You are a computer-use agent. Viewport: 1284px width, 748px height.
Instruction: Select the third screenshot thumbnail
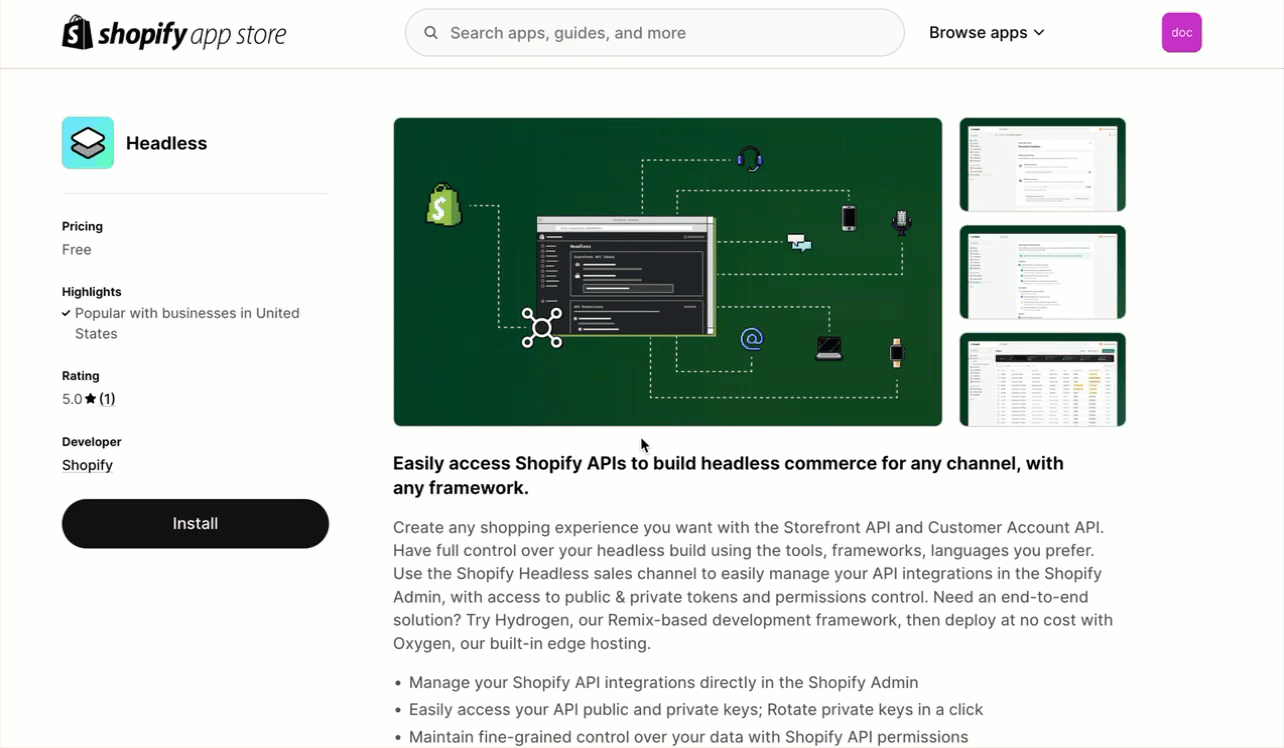(1042, 379)
